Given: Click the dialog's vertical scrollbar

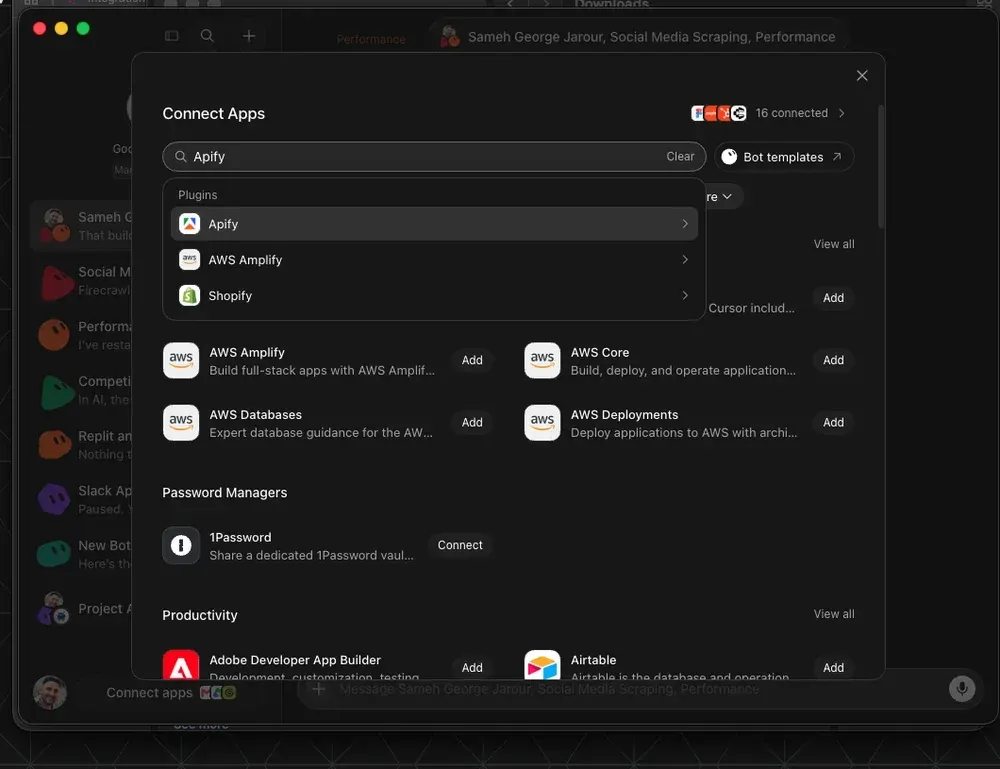Looking at the screenshot, I should coord(881,166).
